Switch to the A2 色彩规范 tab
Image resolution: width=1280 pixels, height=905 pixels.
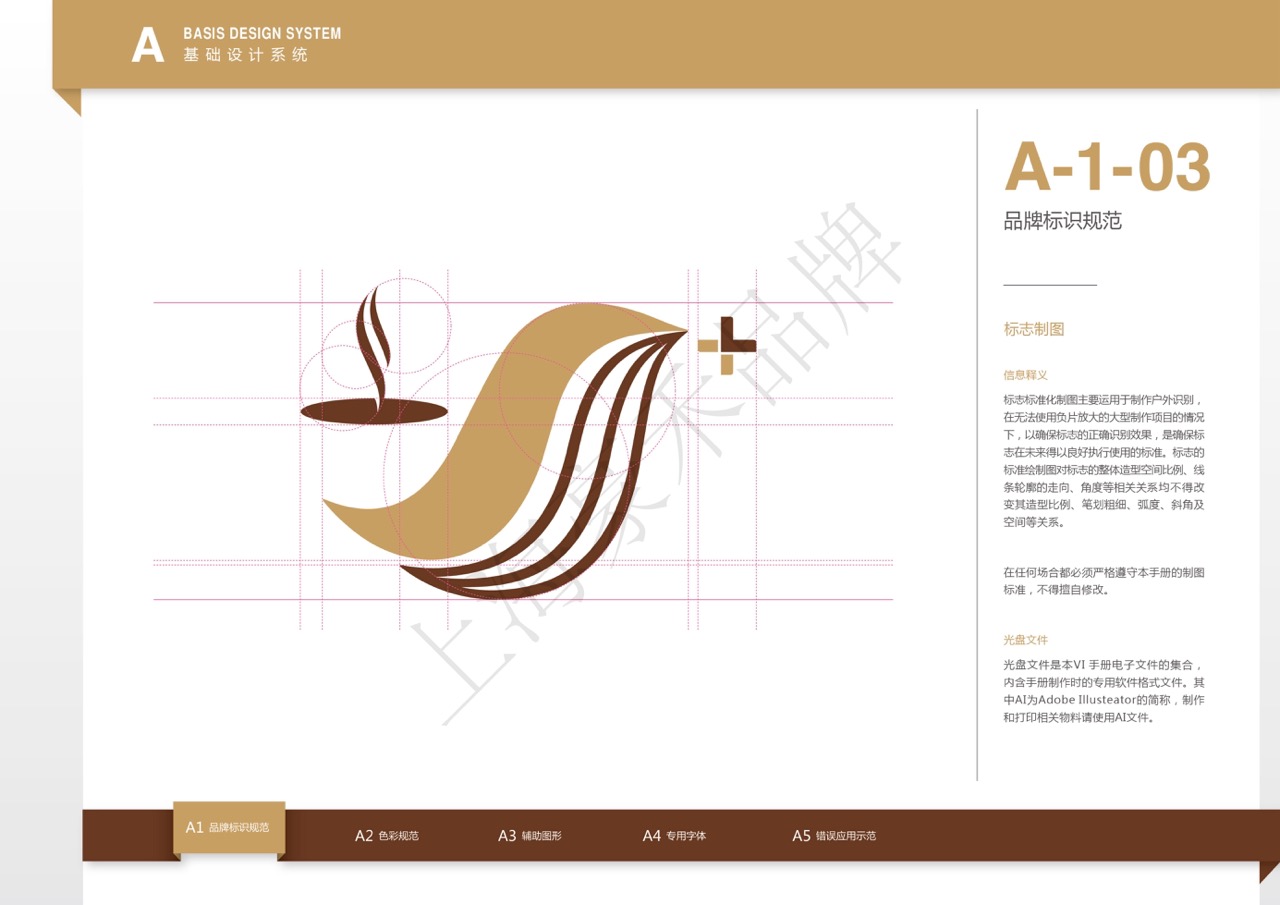pyautogui.click(x=386, y=836)
